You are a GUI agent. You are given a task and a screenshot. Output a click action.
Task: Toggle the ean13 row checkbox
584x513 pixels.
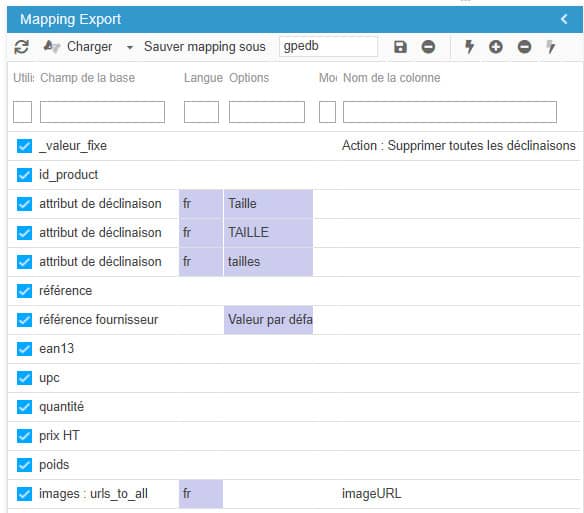click(24, 349)
